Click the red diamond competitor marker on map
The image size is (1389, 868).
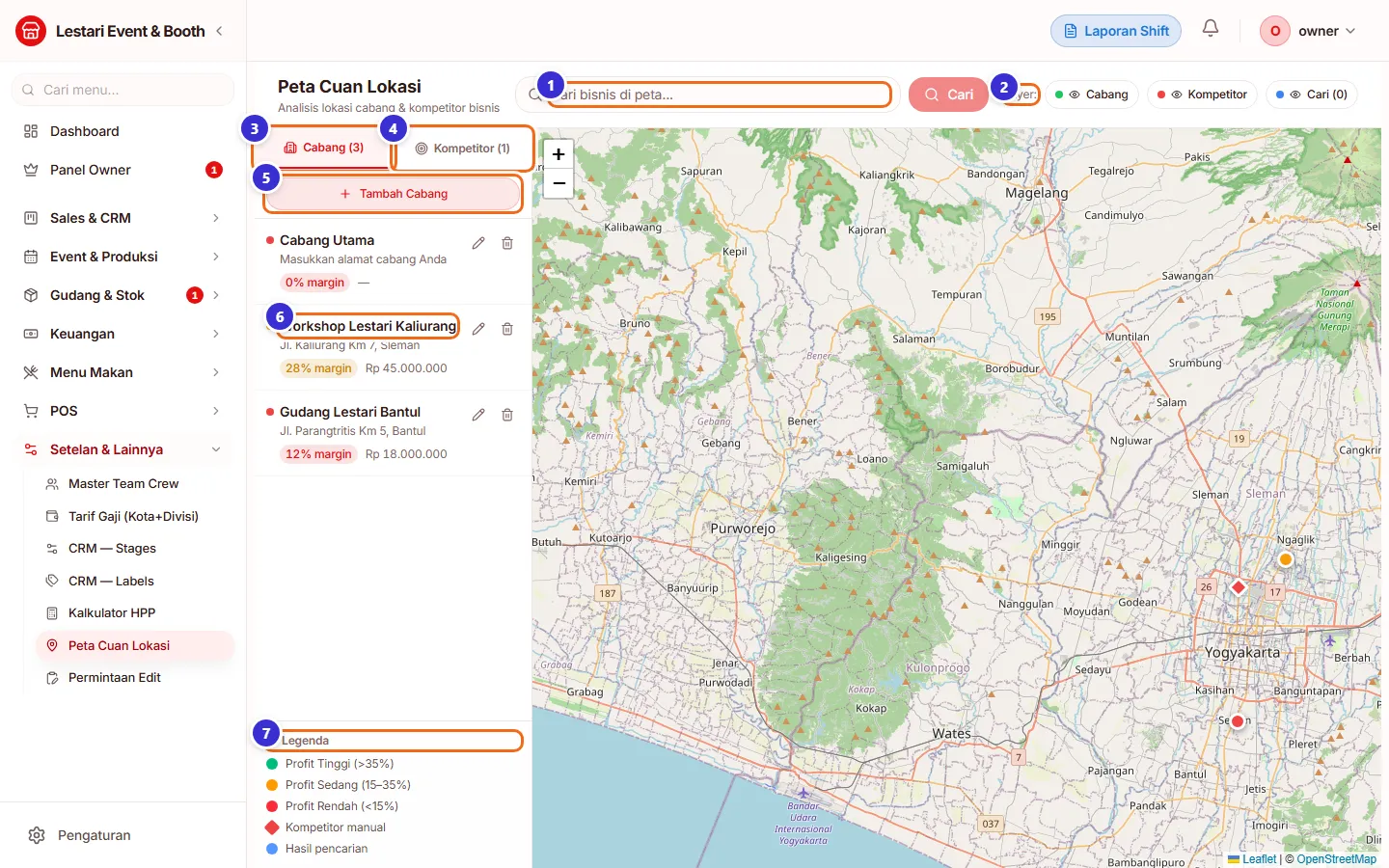pos(1239,586)
